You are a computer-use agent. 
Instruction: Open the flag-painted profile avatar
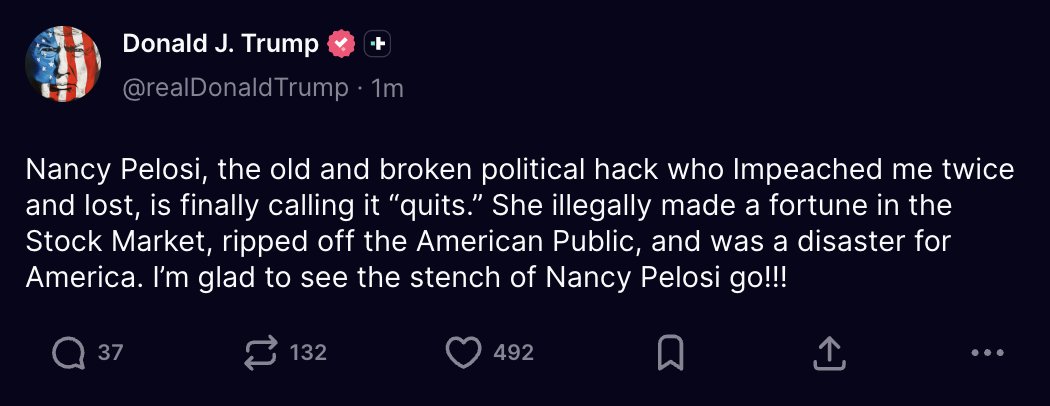pos(63,63)
